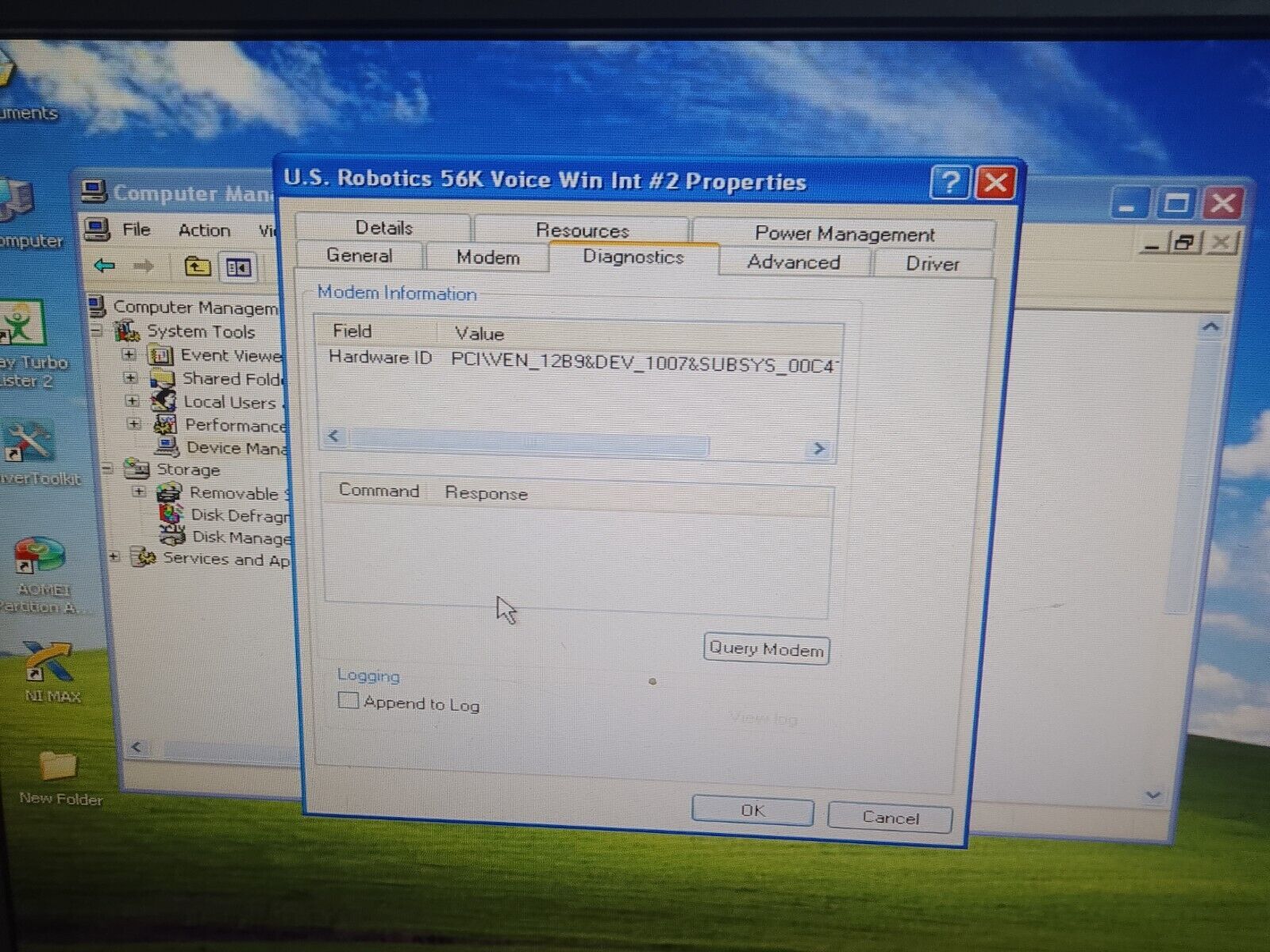Expand the Shared Folders node
The height and width of the screenshot is (952, 1270).
(x=131, y=378)
